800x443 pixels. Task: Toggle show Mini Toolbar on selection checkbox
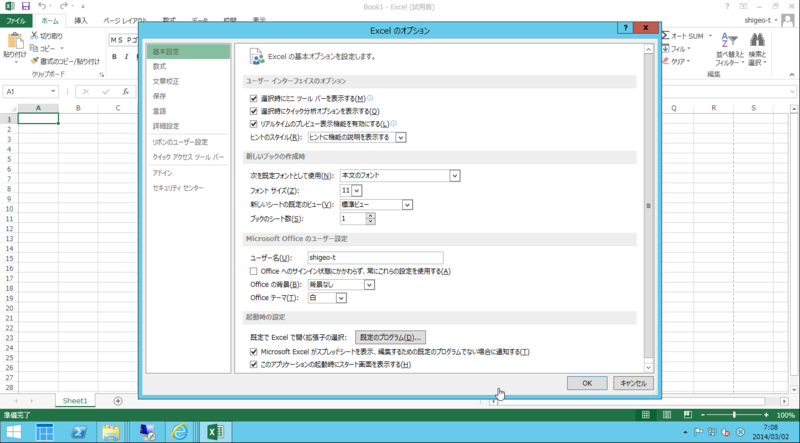254,99
